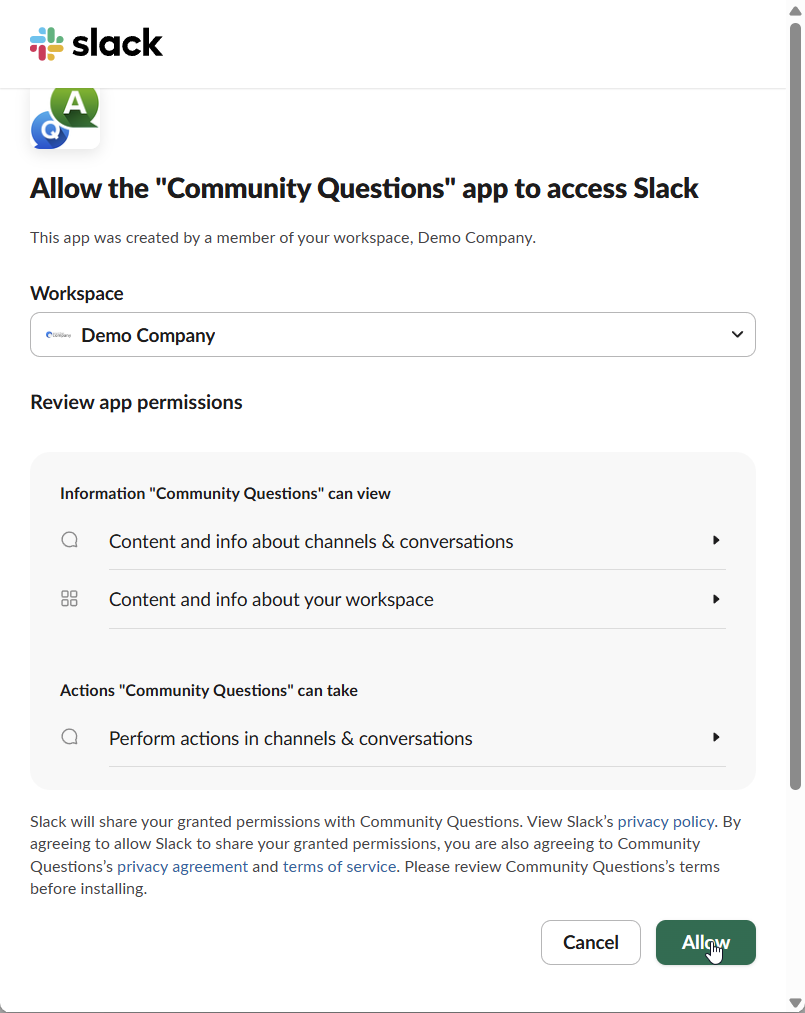Click the workspace icon inside the selector
This screenshot has width=805, height=1013.
coord(58,334)
